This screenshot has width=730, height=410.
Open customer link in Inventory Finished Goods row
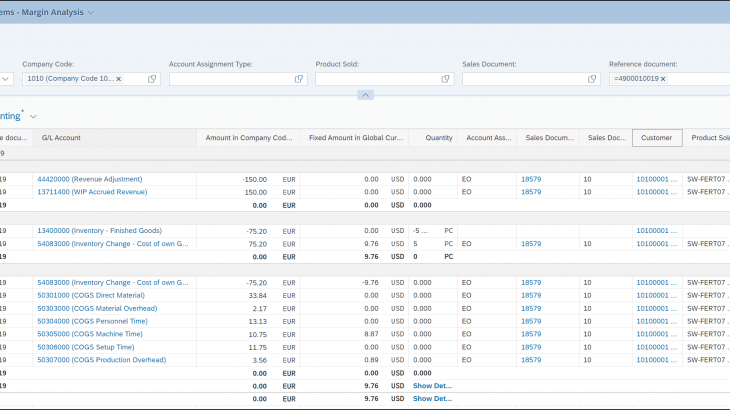(656, 230)
